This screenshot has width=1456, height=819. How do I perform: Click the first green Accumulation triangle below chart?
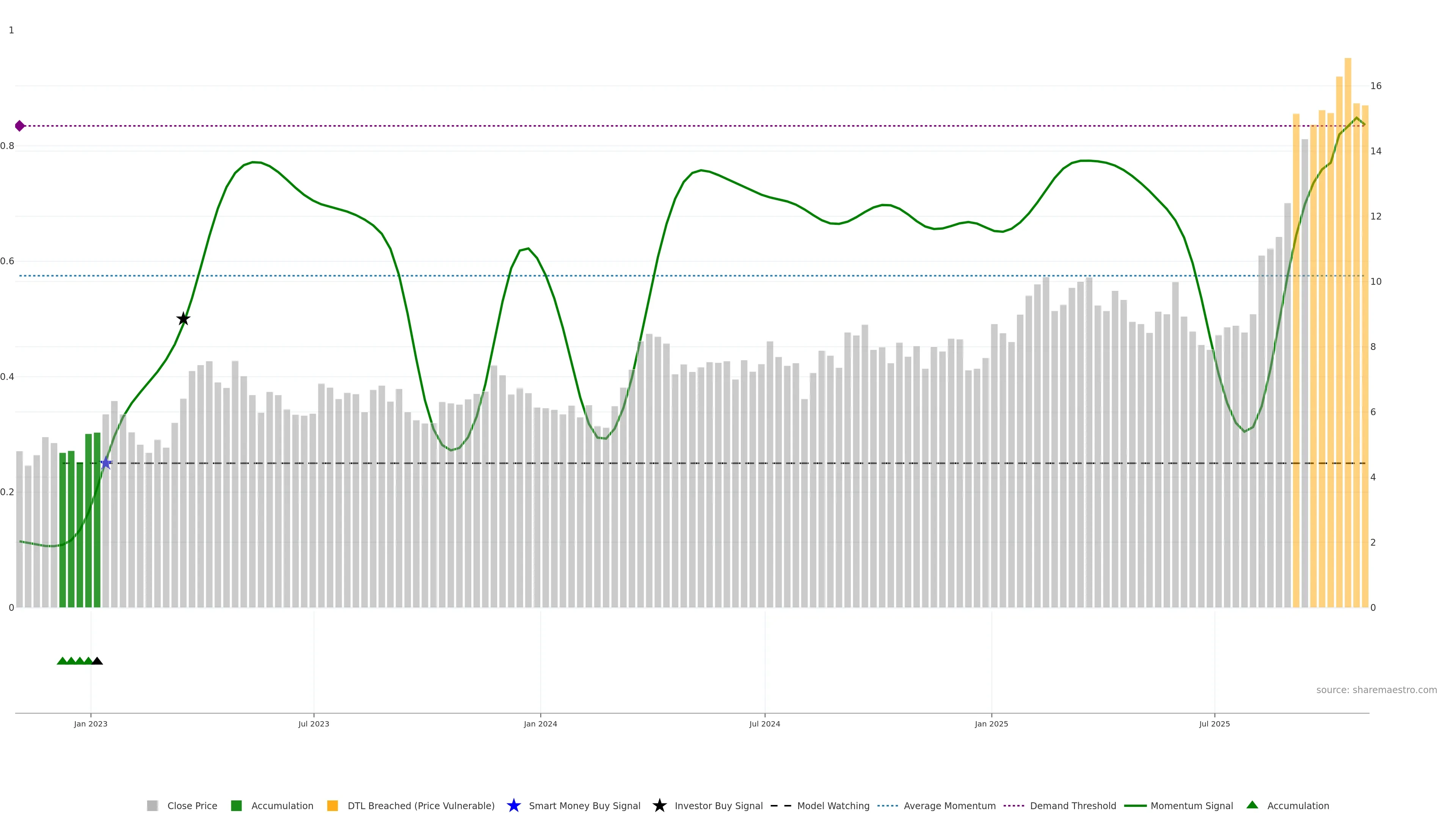pos(62,661)
